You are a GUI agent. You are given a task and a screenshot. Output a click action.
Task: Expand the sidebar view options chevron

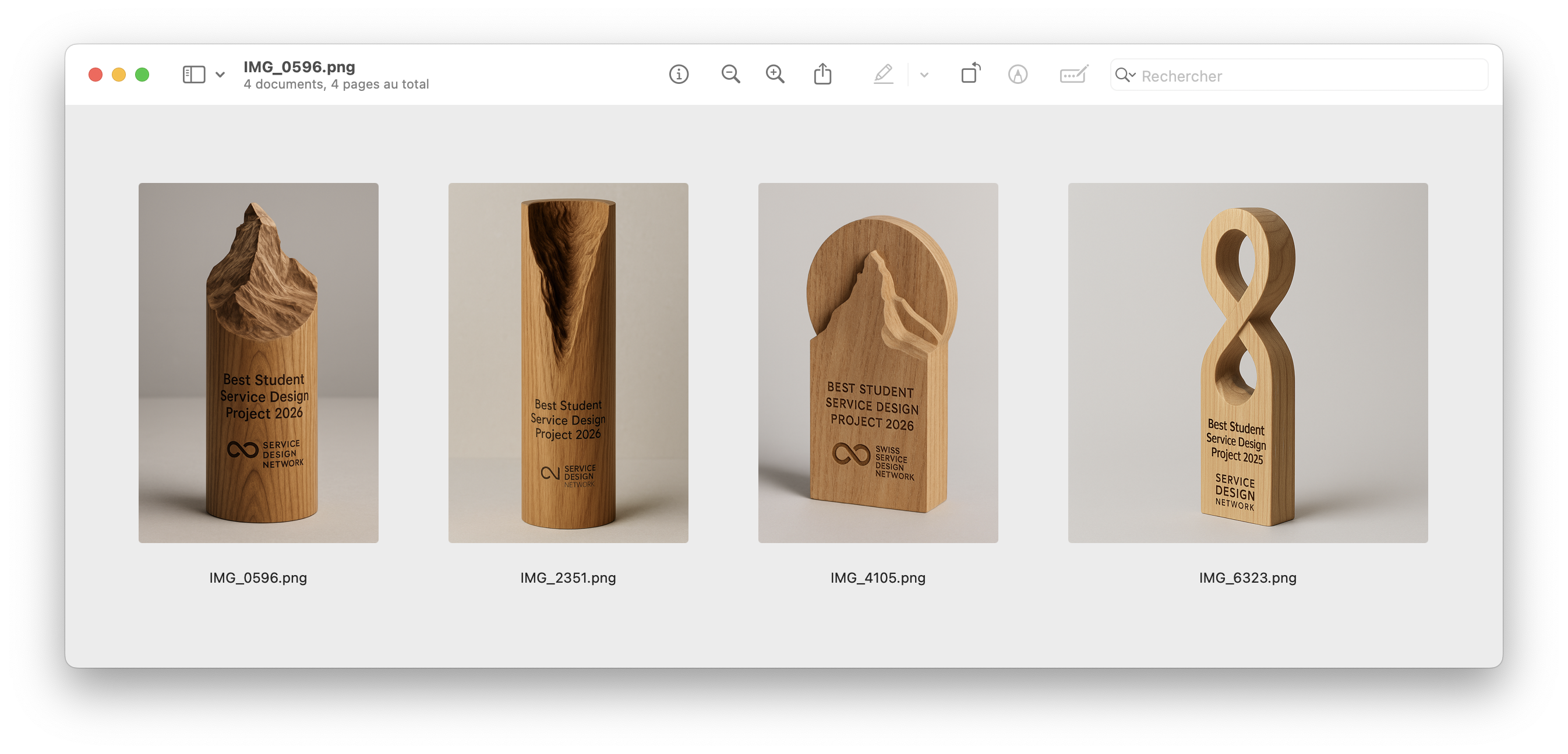(x=220, y=75)
